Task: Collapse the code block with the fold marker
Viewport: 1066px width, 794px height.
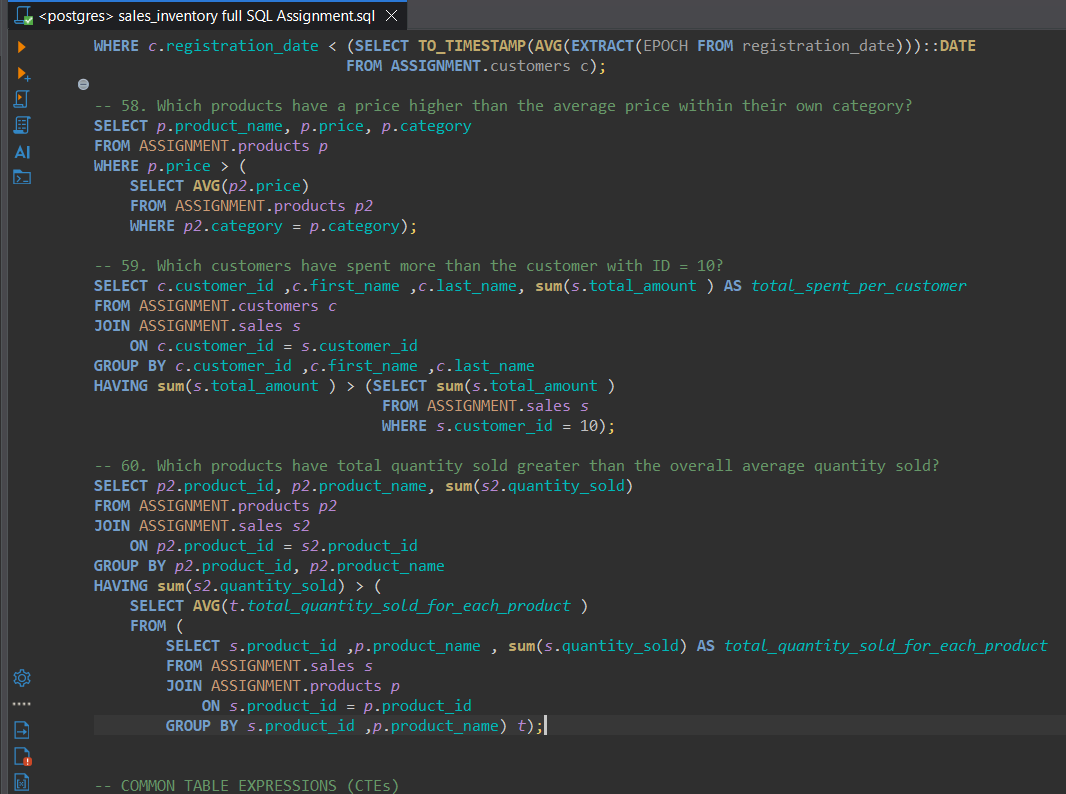Action: point(83,84)
